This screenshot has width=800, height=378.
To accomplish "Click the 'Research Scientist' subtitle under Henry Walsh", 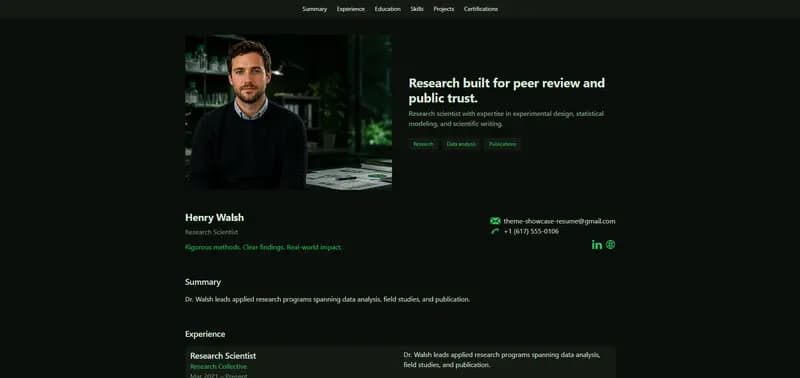I will (x=211, y=232).
